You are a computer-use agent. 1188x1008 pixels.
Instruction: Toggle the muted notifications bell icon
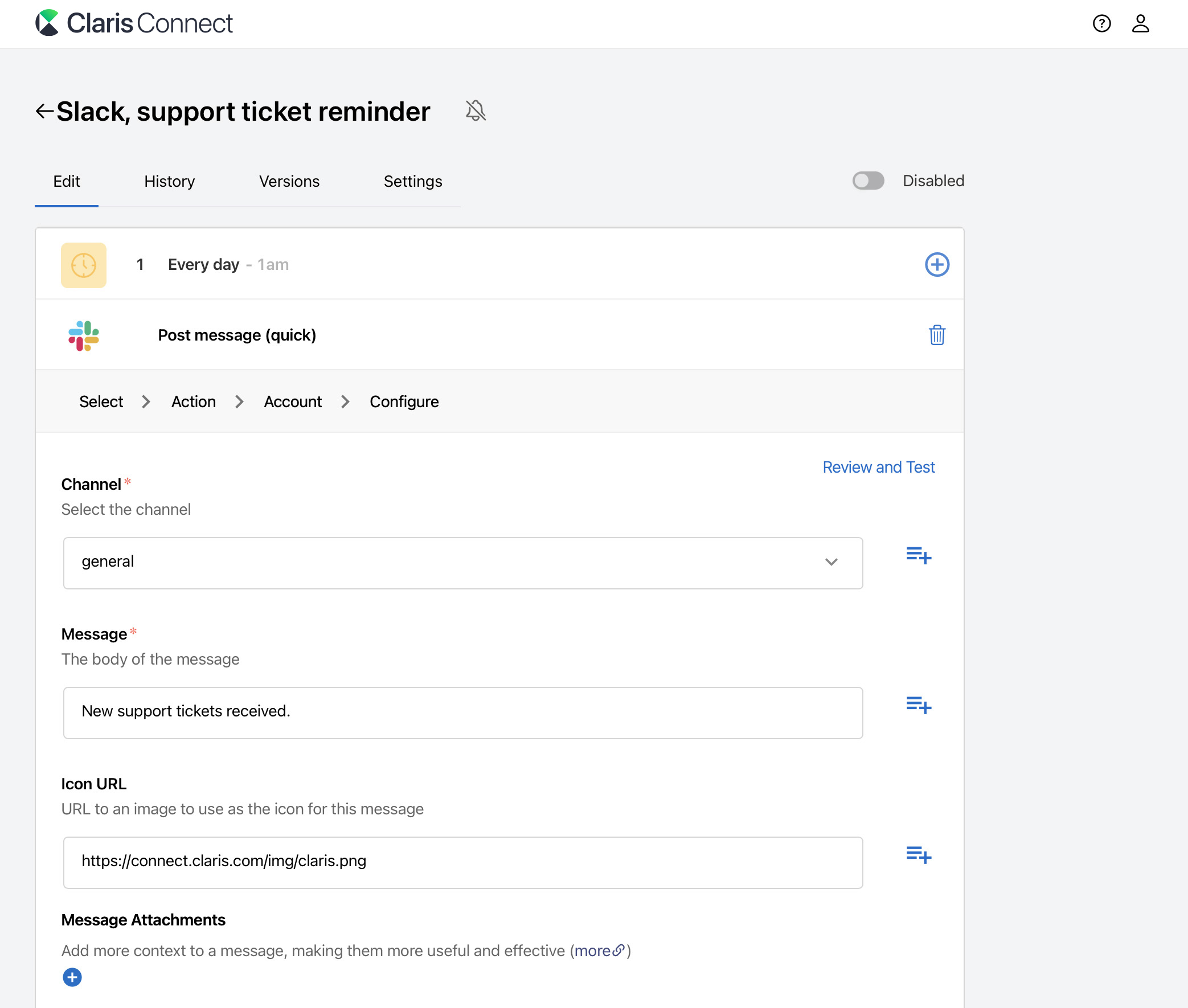pos(475,111)
